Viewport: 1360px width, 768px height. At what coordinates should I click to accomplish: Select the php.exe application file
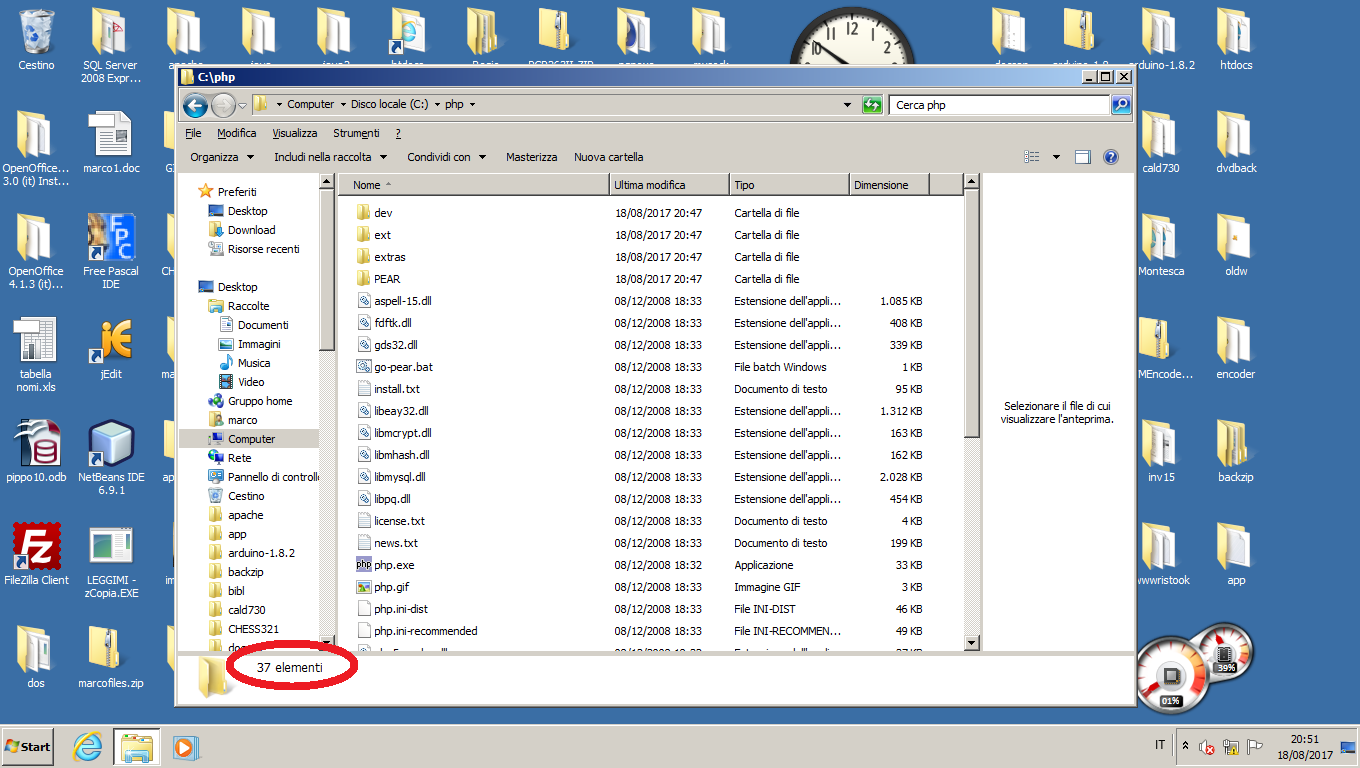click(x=393, y=565)
